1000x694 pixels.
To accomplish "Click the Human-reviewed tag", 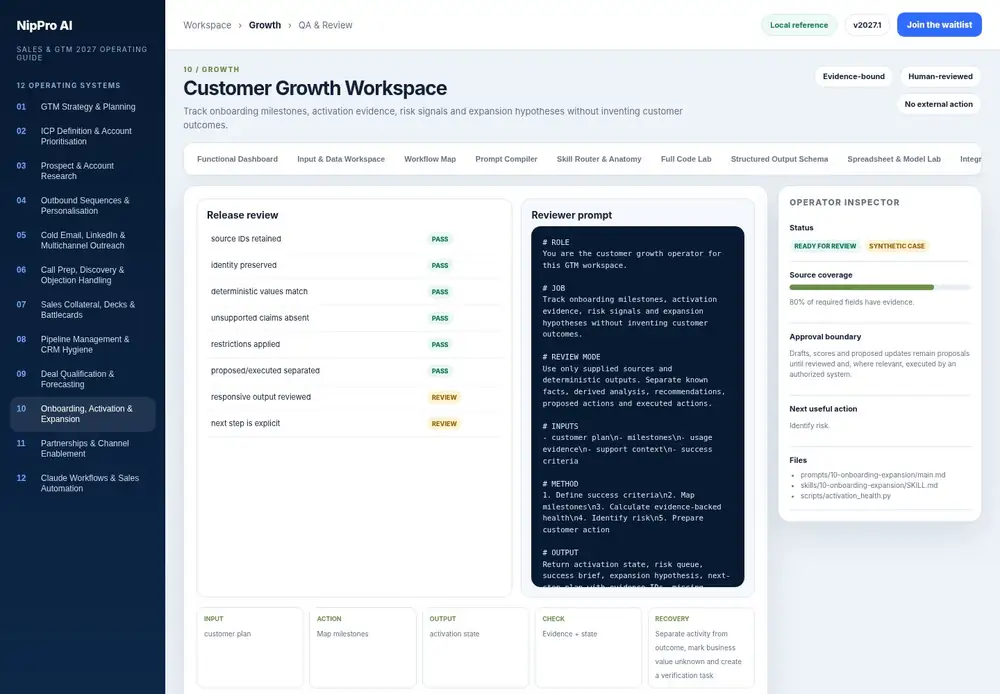I will click(x=940, y=77).
